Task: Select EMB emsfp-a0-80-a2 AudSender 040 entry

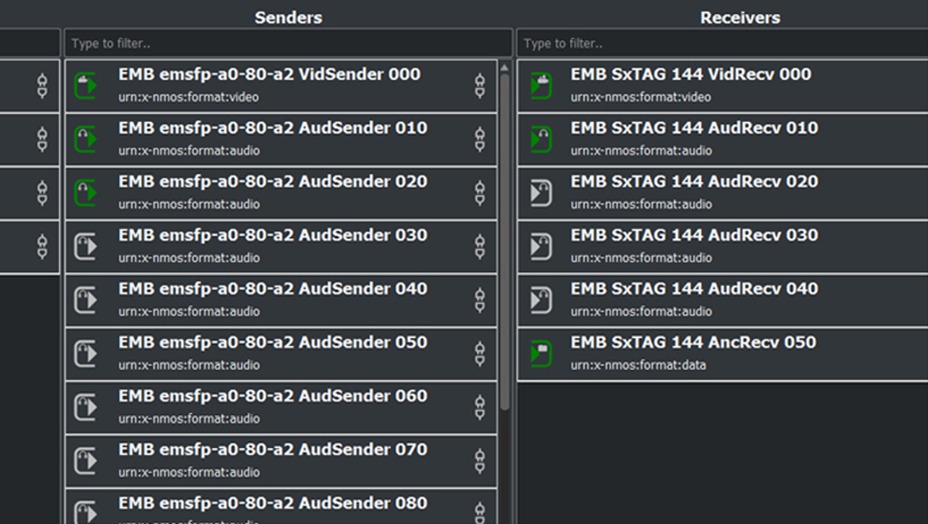Action: pyautogui.click(x=272, y=289)
